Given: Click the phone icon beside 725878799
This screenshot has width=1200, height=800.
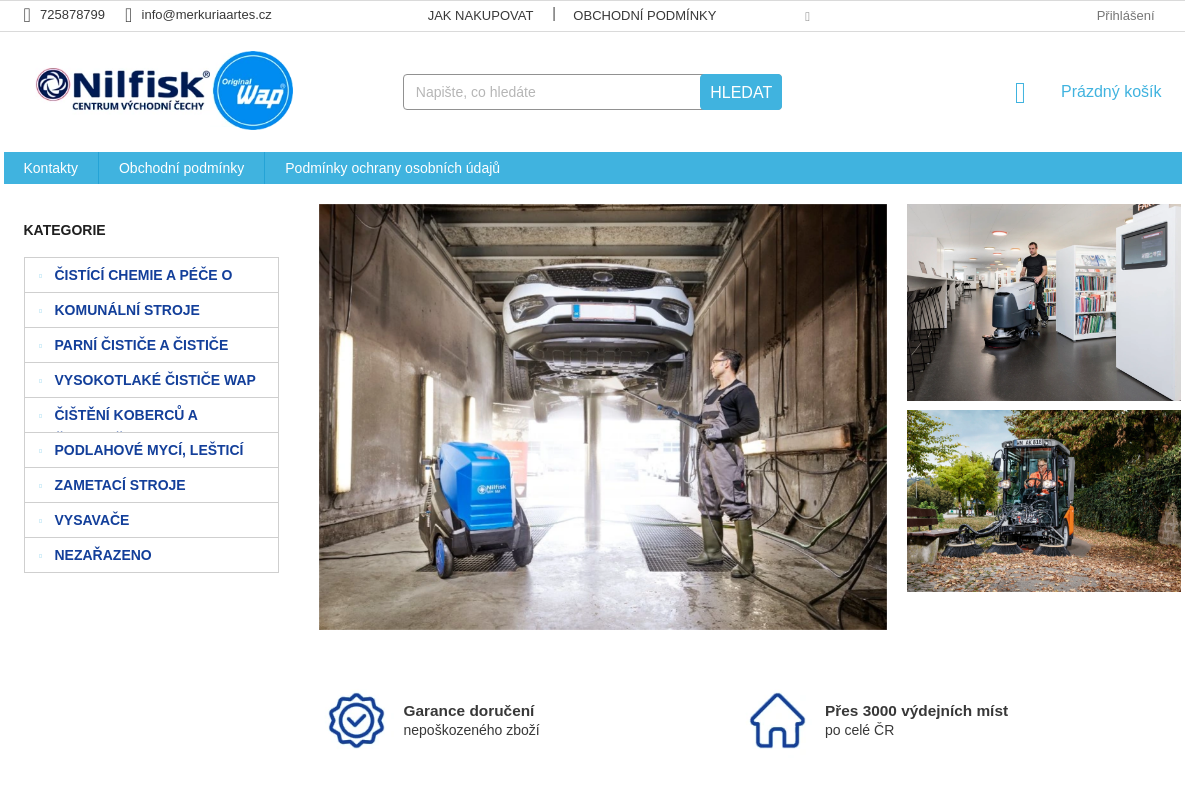Looking at the screenshot, I should (x=27, y=15).
